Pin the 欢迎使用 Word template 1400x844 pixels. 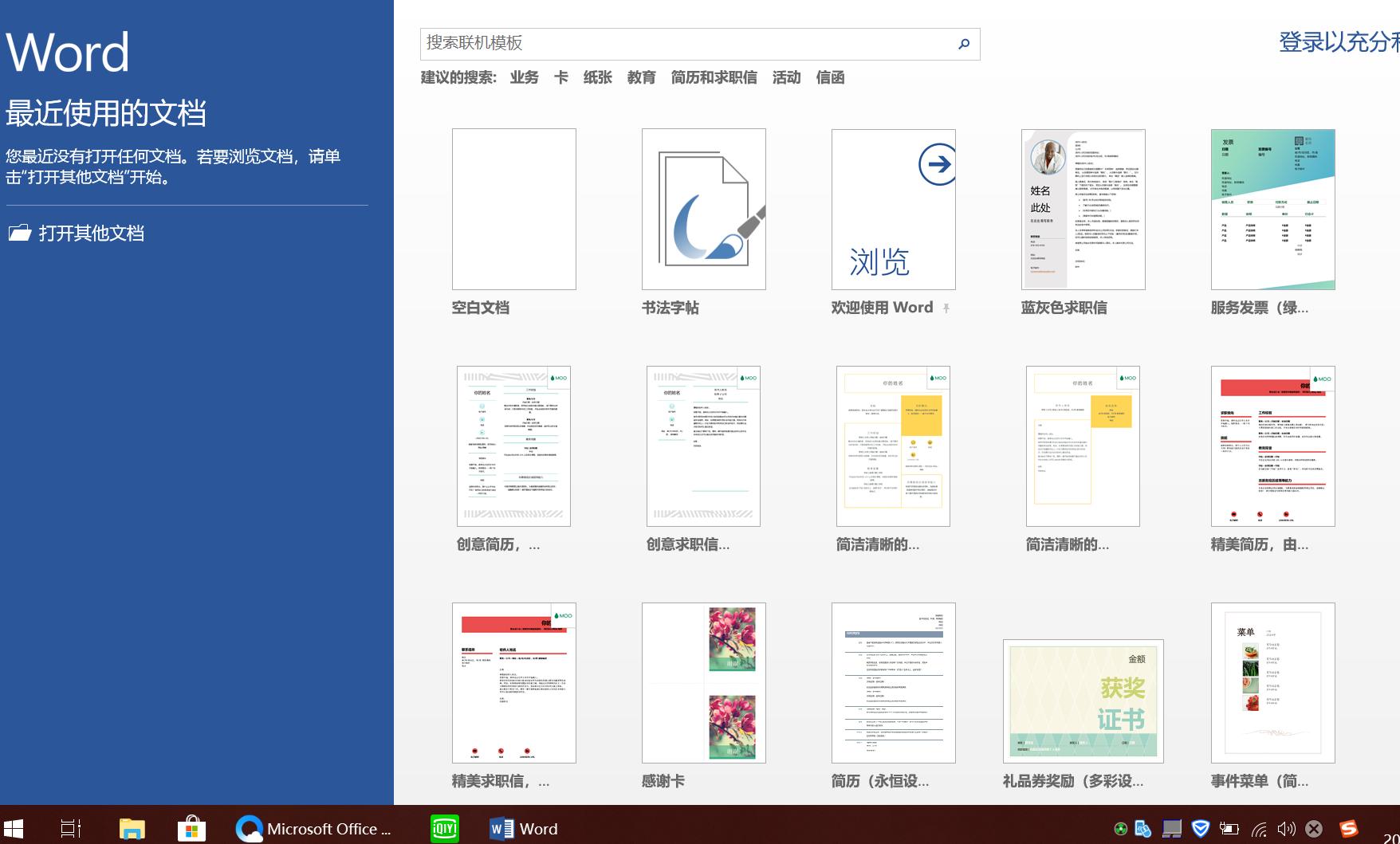click(946, 307)
